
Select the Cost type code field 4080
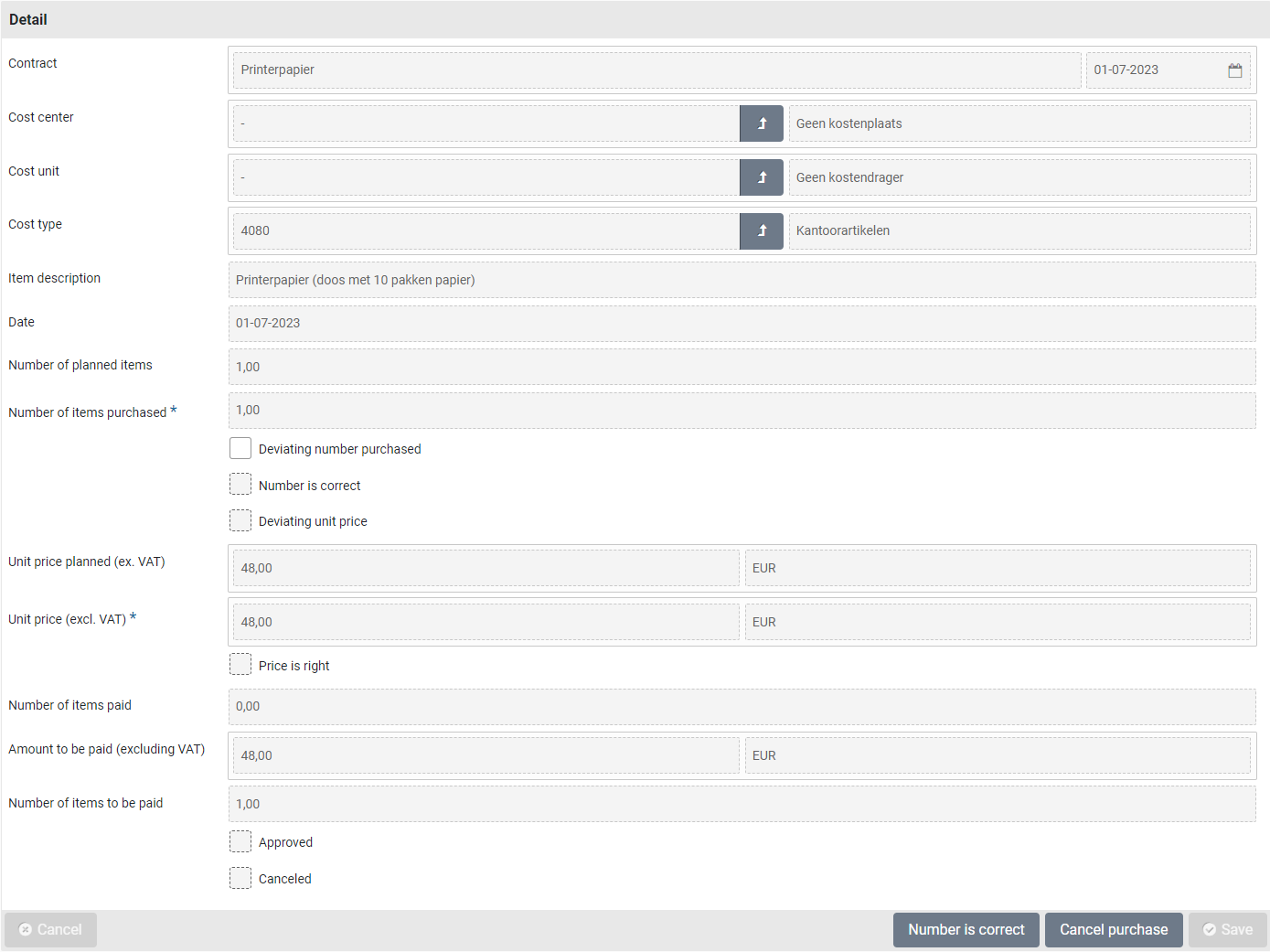tap(486, 231)
